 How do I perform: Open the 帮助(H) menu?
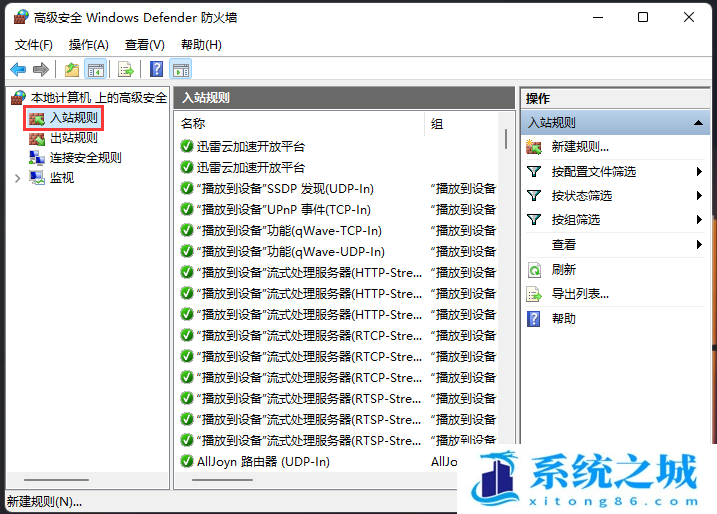[201, 45]
